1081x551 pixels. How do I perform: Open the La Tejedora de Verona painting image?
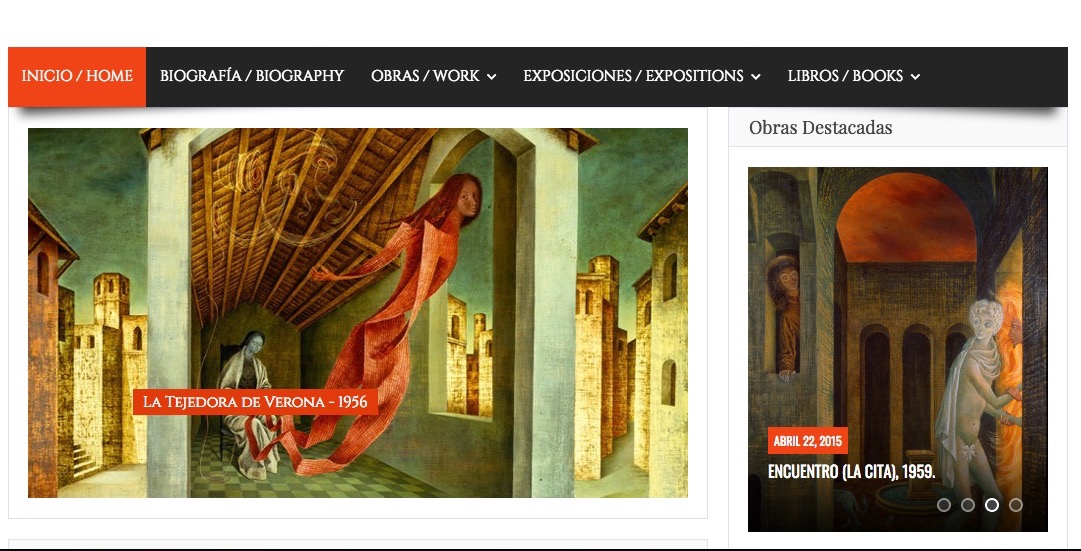358,312
